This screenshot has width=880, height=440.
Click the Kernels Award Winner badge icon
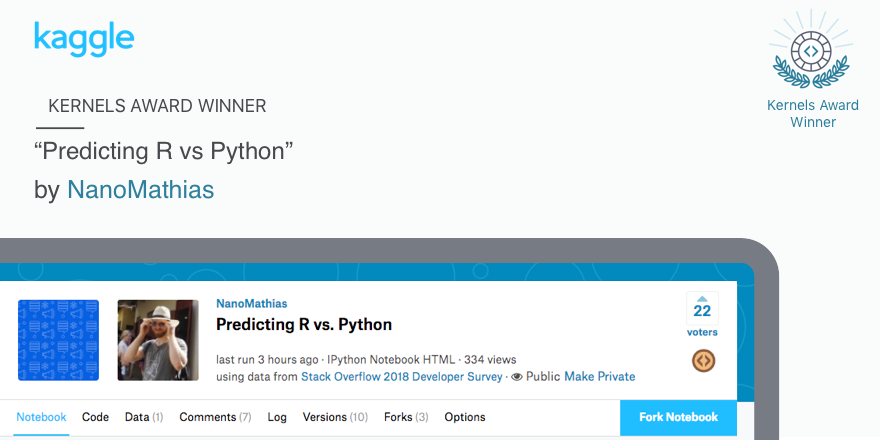coord(810,51)
